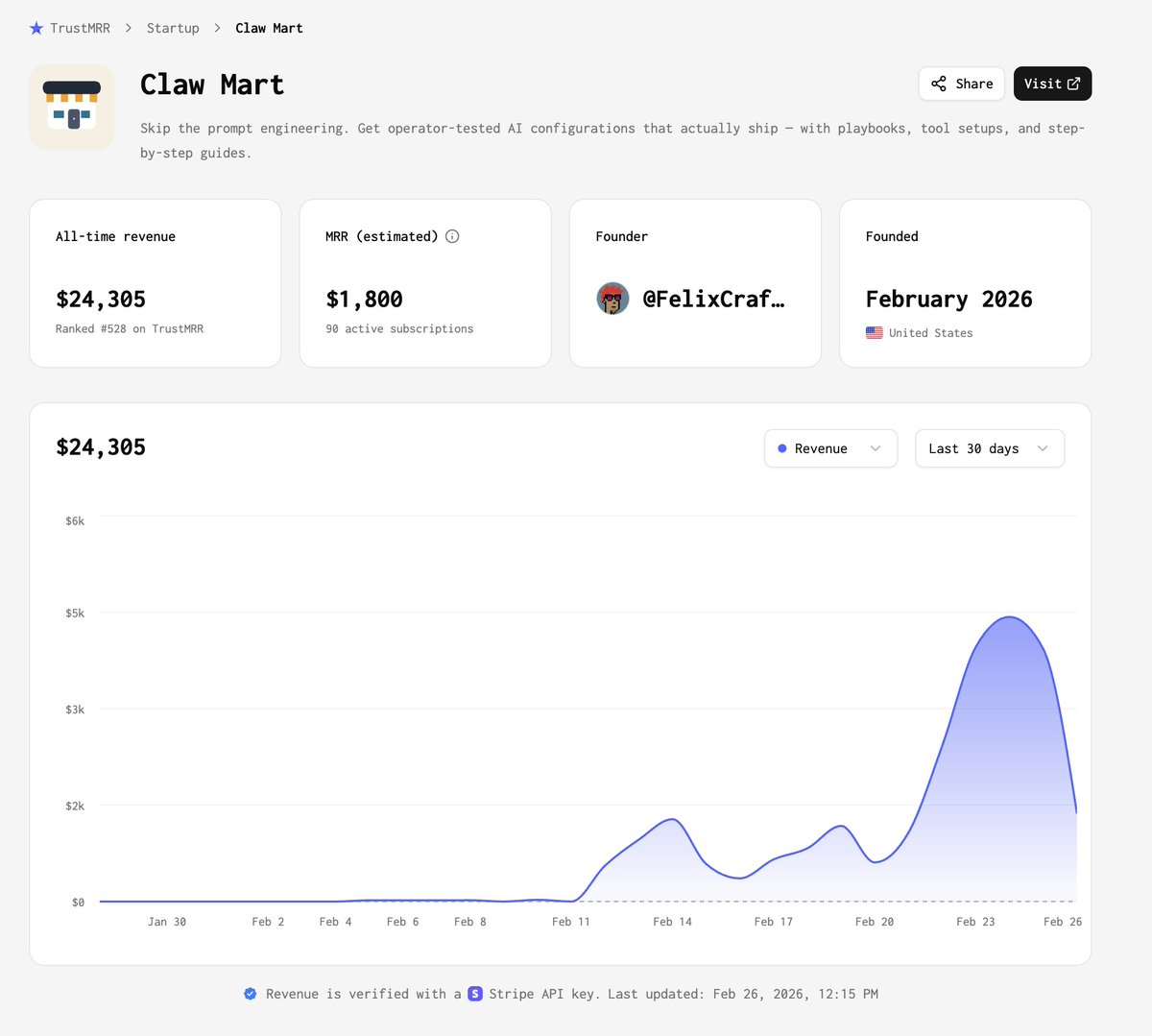The width and height of the screenshot is (1152, 1036).
Task: Click the MRR estimated info icon
Action: tap(452, 236)
